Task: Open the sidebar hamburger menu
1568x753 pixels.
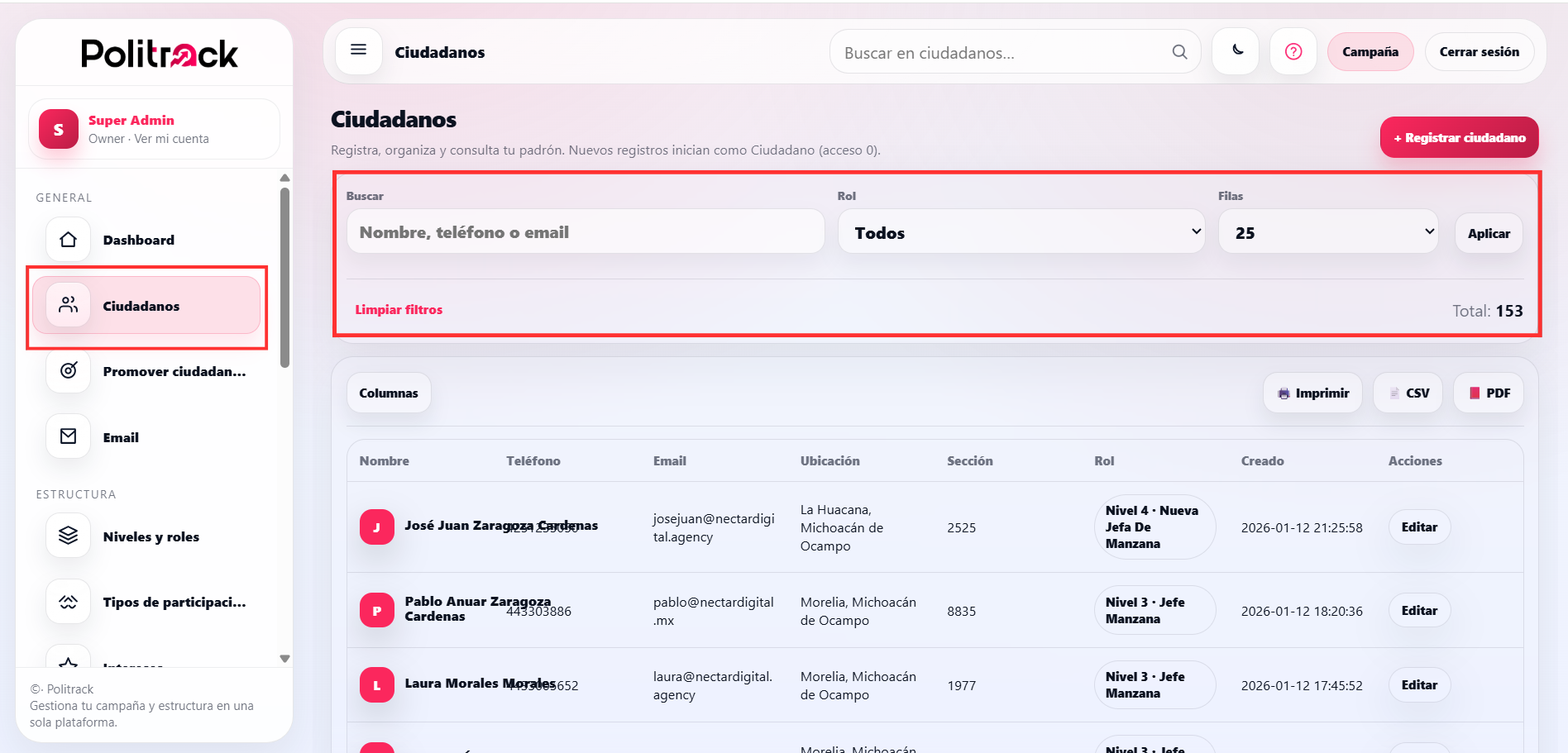Action: tap(358, 50)
